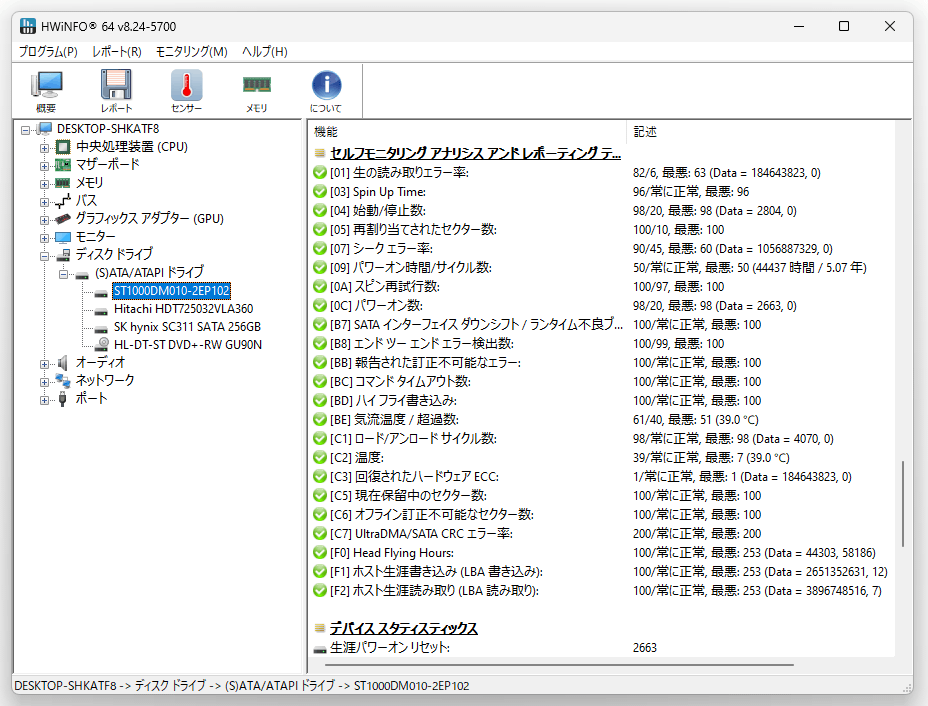Open the モニタリング(M) menu
928x706 pixels.
point(192,51)
